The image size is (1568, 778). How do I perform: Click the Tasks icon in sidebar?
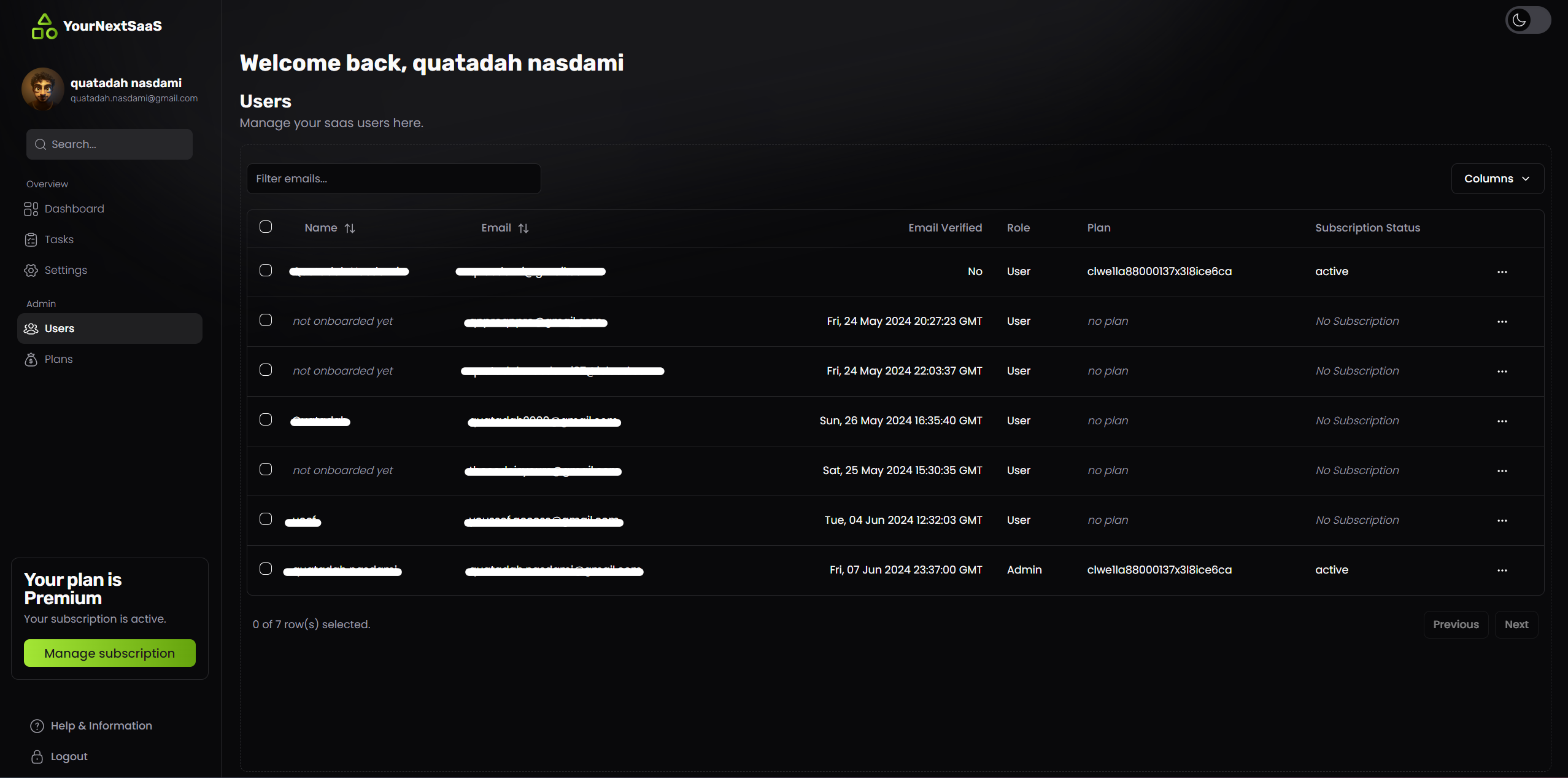point(31,239)
